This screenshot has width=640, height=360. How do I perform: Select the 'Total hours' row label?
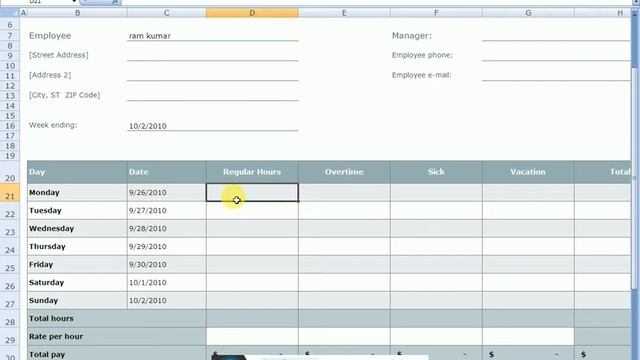(x=117, y=318)
